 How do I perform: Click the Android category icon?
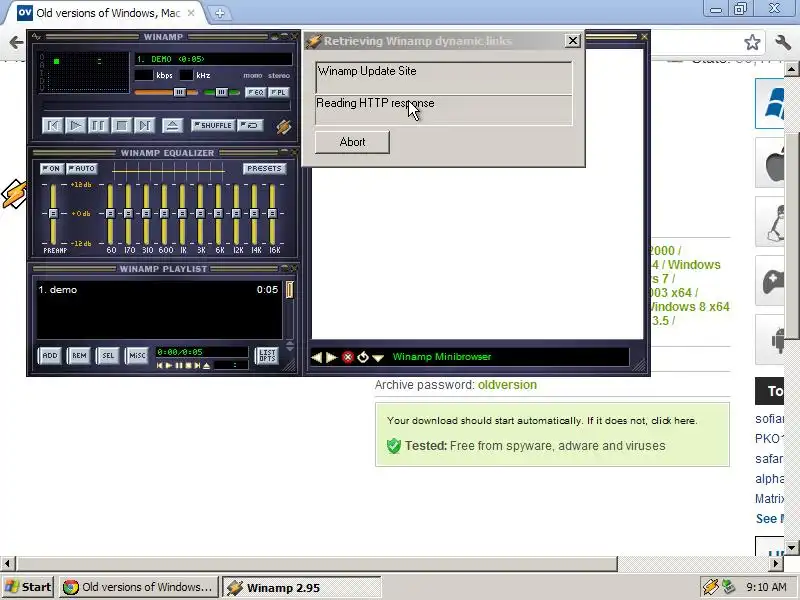[x=770, y=340]
